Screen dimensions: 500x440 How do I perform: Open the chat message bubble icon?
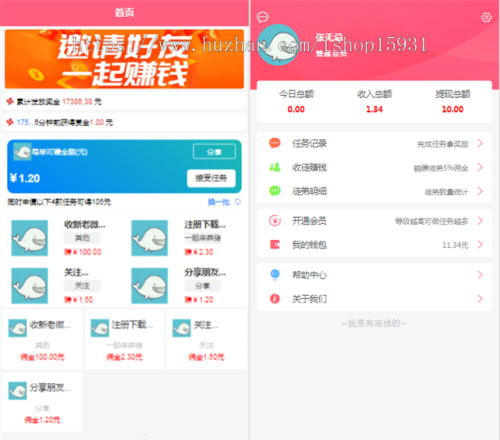(x=263, y=17)
